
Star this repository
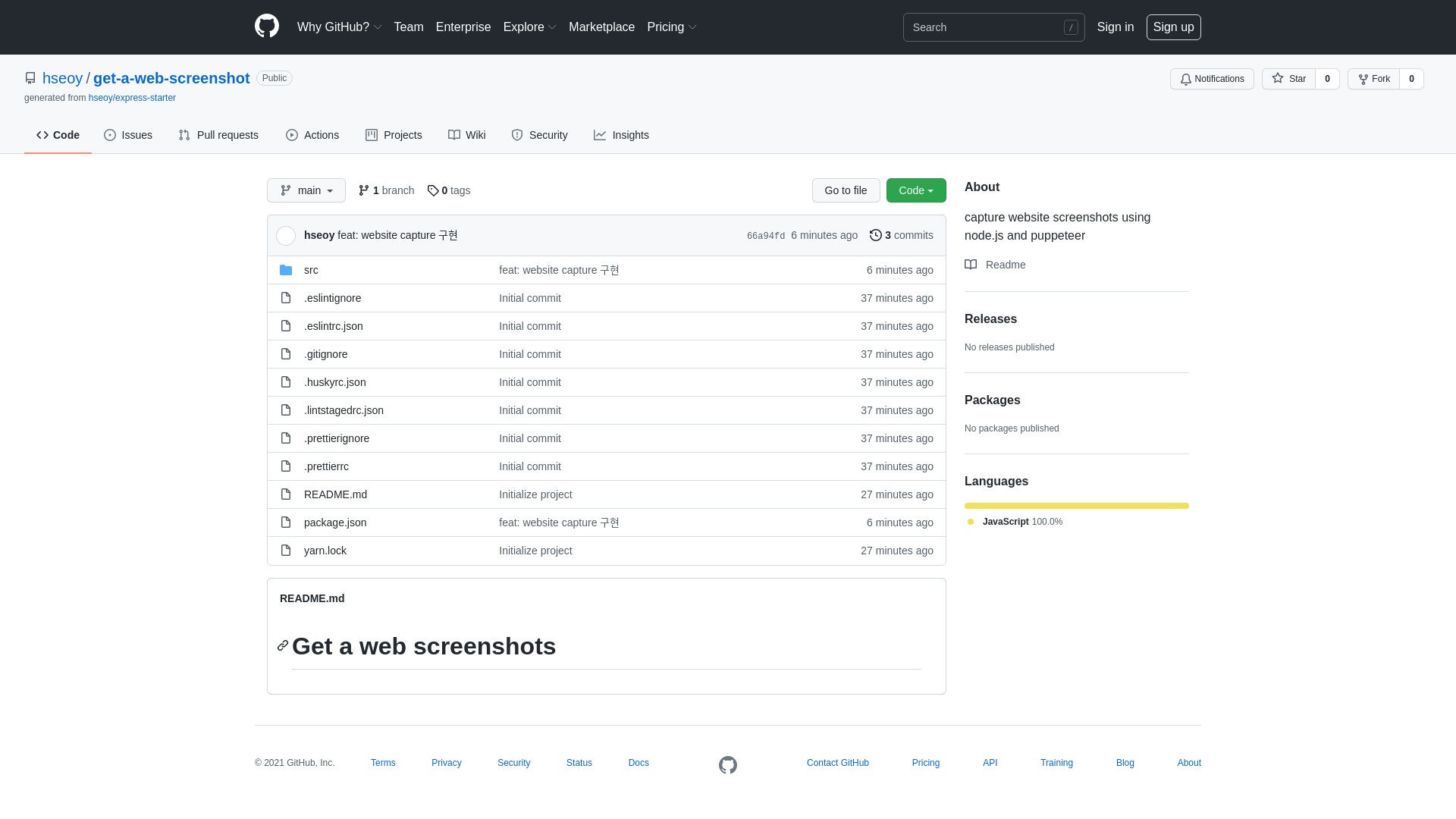coord(1288,79)
